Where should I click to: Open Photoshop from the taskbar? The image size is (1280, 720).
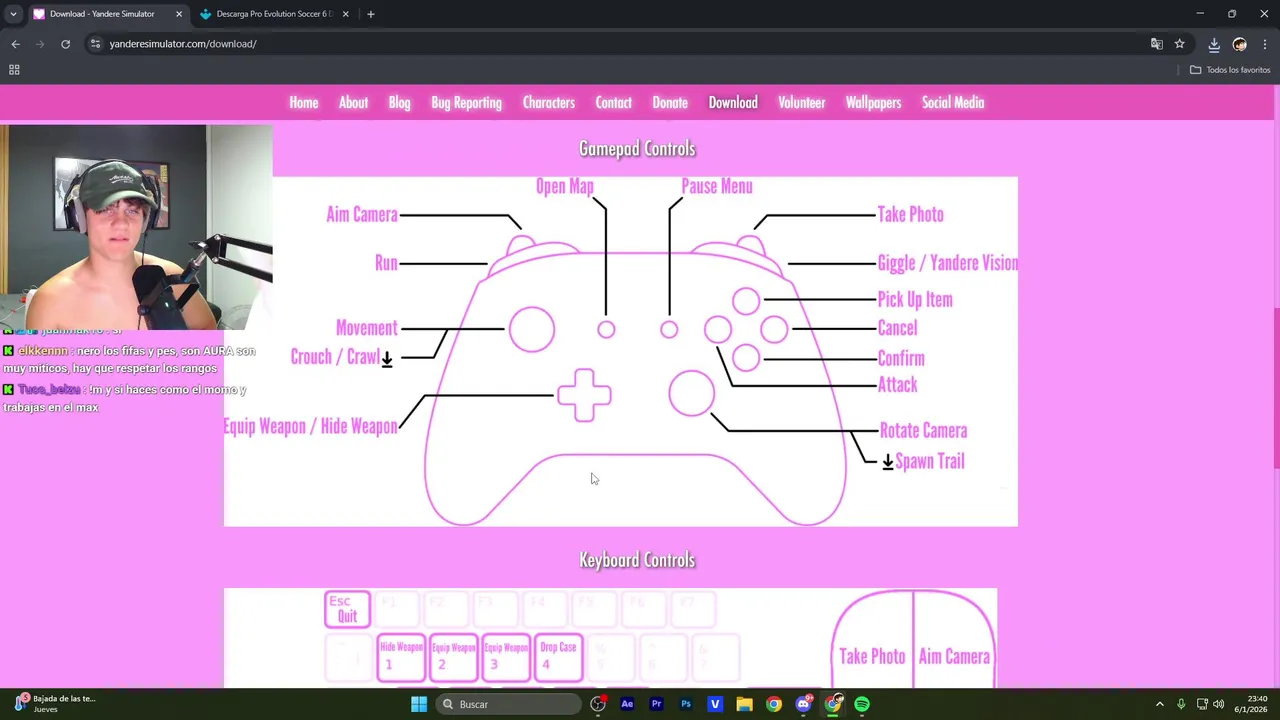(686, 704)
